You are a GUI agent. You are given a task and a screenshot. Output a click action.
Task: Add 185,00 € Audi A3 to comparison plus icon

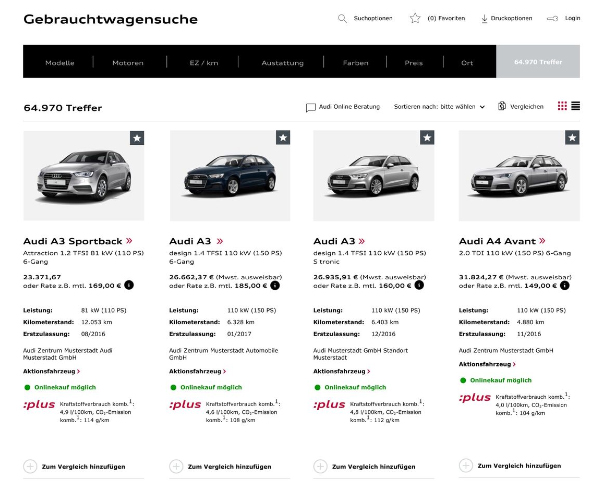(x=176, y=466)
